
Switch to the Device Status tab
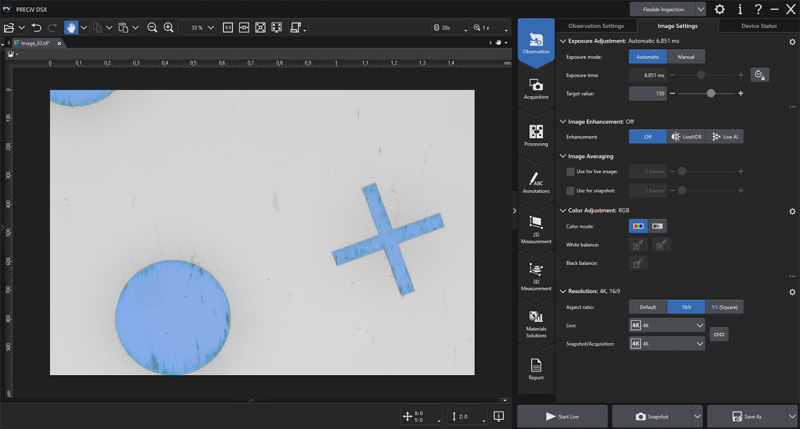point(758,25)
